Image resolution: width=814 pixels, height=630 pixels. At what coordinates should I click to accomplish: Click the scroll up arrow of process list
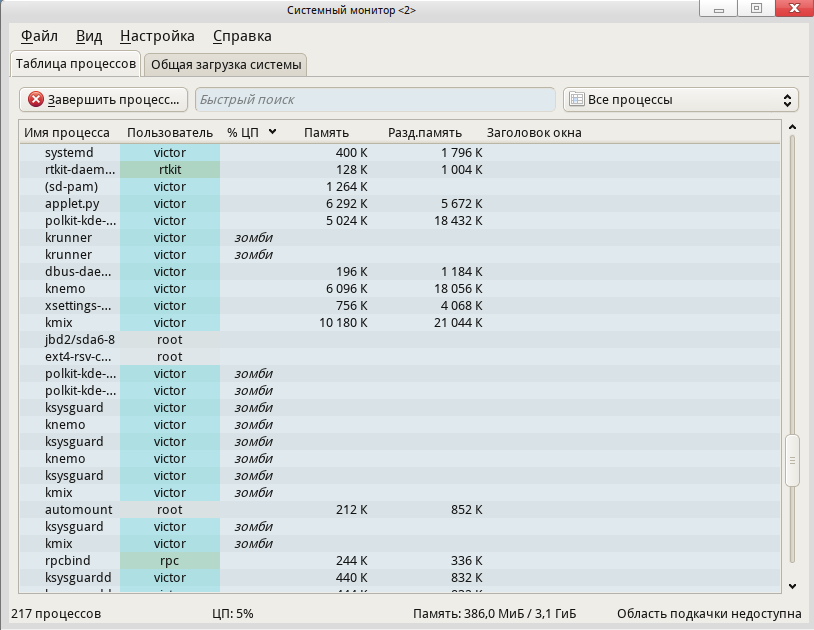pos(793,128)
